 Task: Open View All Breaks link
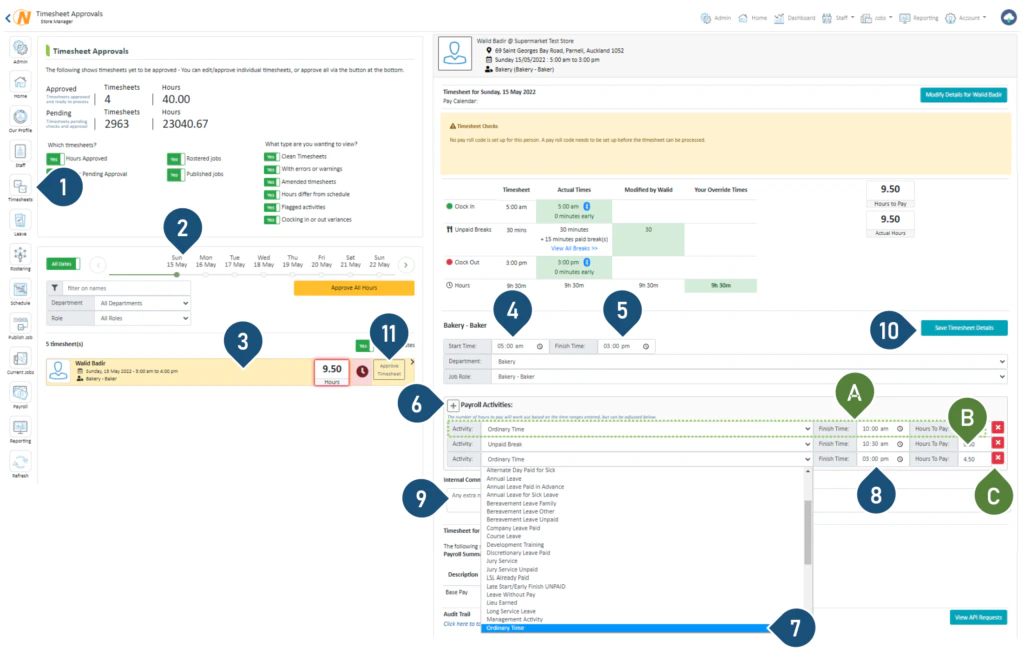point(574,248)
